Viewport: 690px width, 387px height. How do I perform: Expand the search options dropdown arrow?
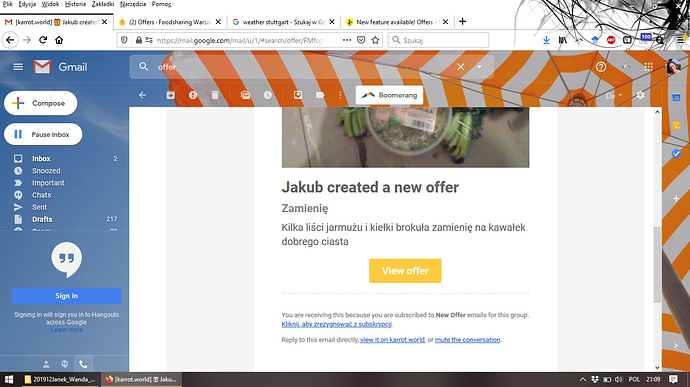click(479, 67)
